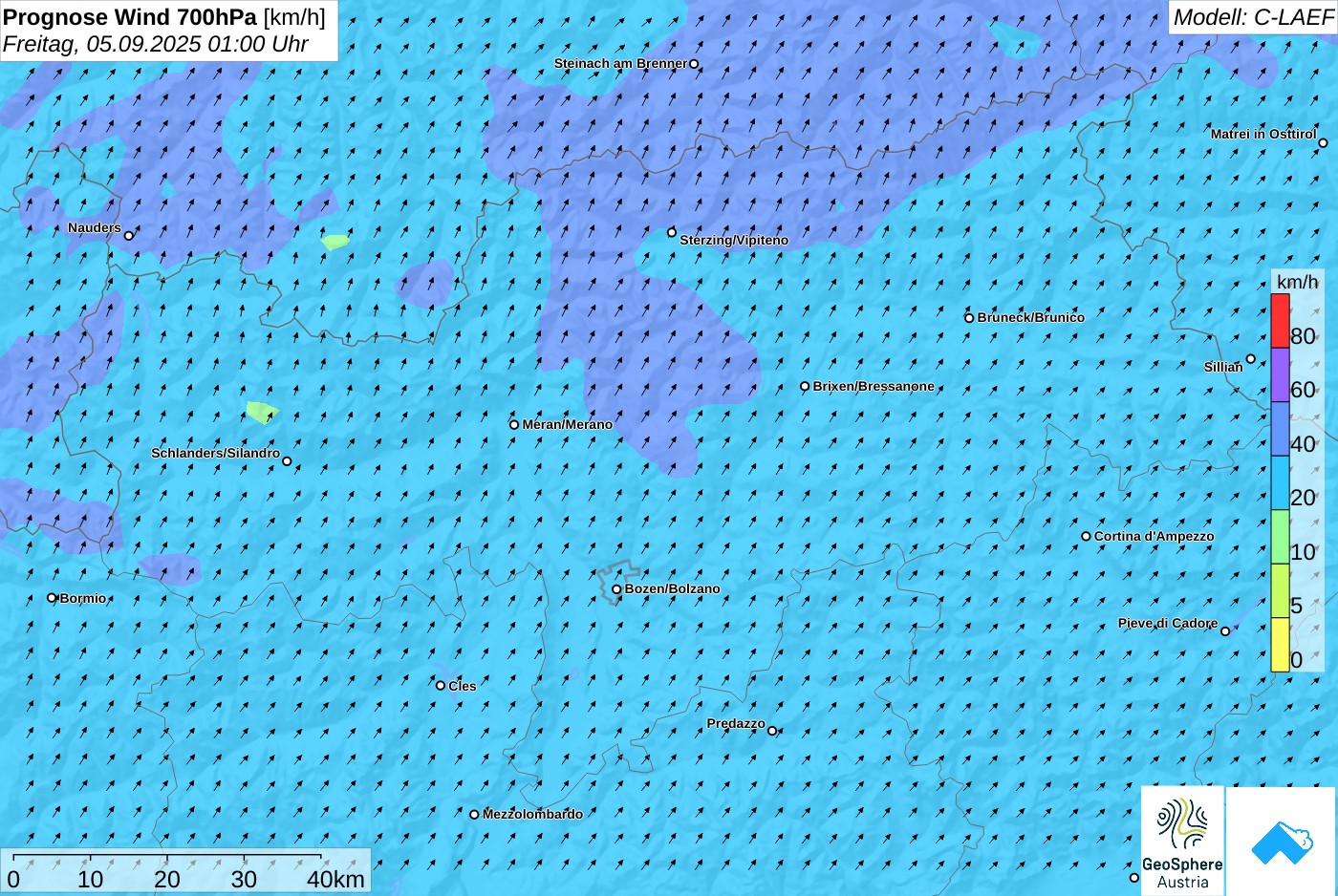Click the 'Sterzing/Vipiteno' label text
The height and width of the screenshot is (896, 1338).
coord(734,241)
